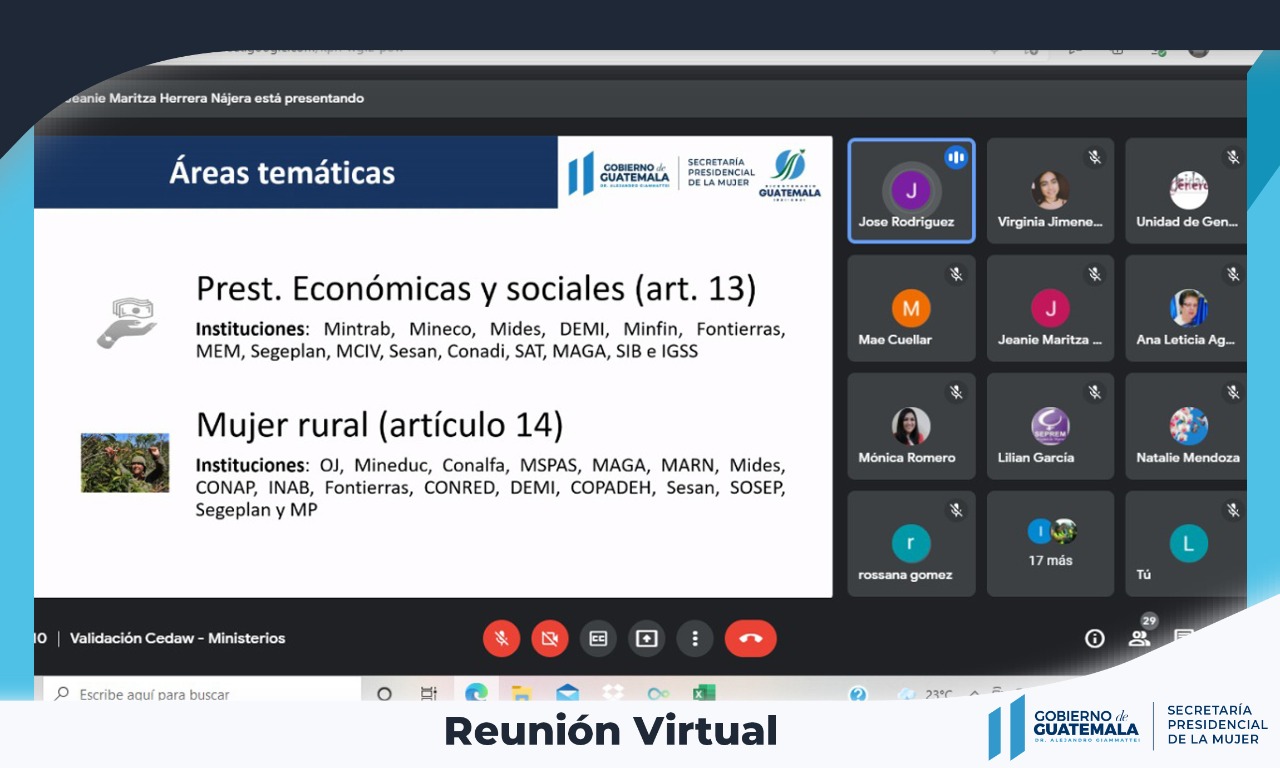Expand the '17 más' participants tile
This screenshot has height=768, width=1280.
pos(1050,544)
